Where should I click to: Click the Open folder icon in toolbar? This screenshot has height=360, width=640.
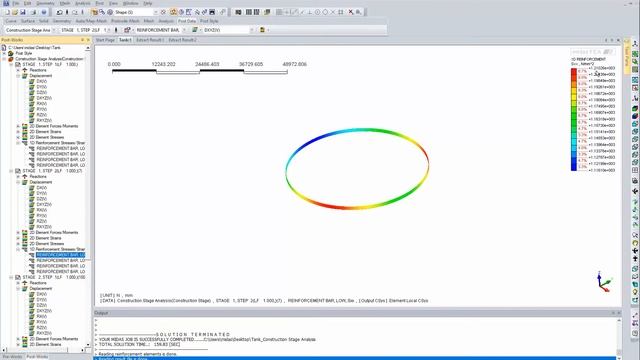(15, 12)
